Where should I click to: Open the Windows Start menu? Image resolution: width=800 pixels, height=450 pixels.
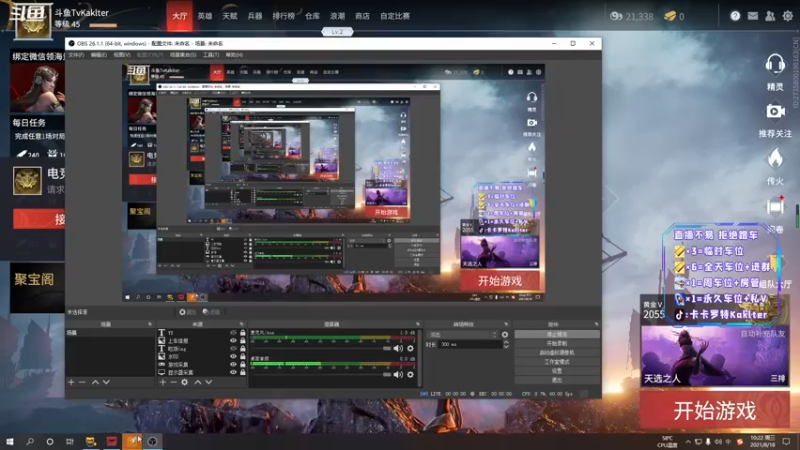(10, 441)
